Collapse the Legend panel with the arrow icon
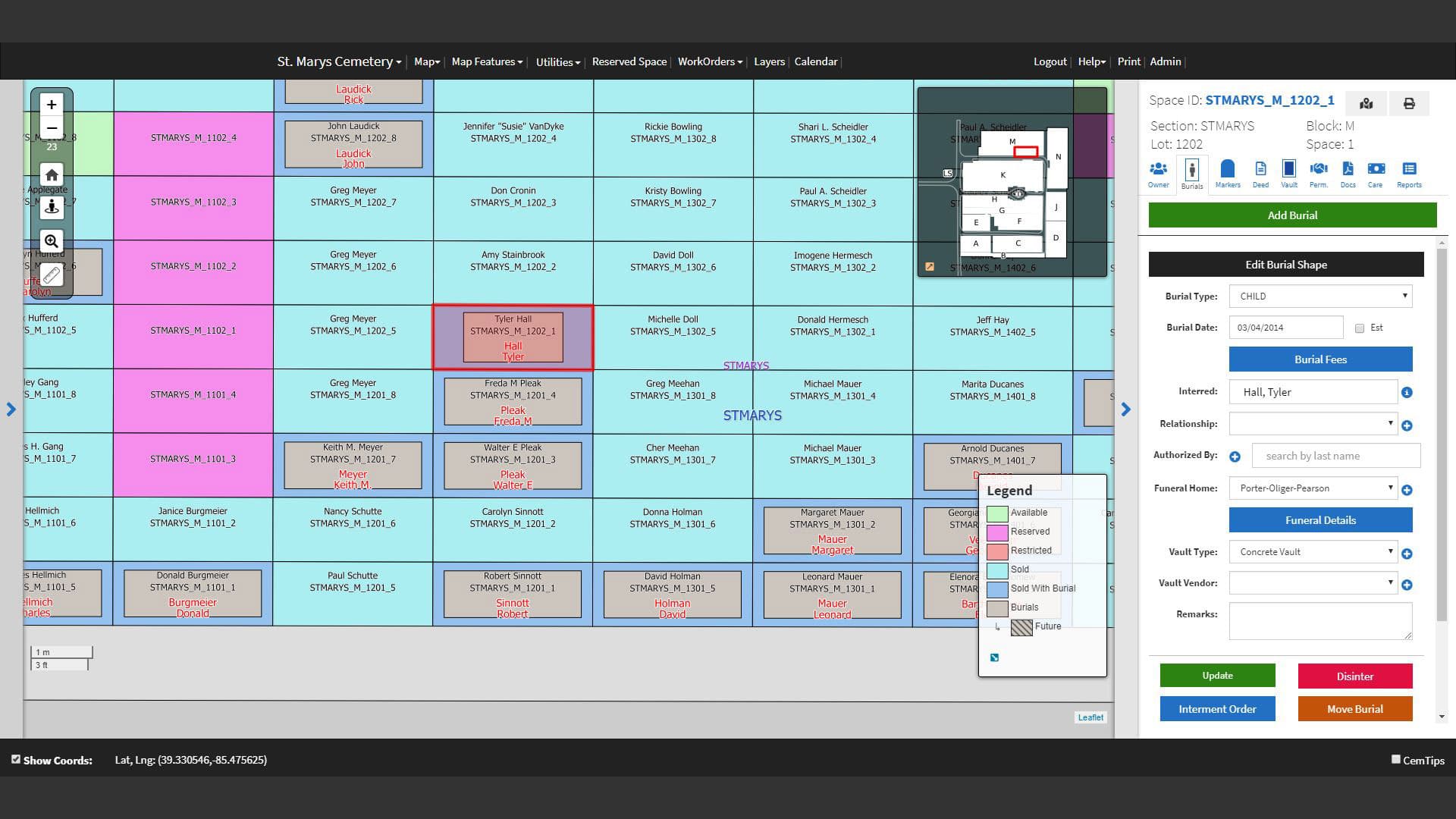Screen dimensions: 1456x819 click(994, 657)
